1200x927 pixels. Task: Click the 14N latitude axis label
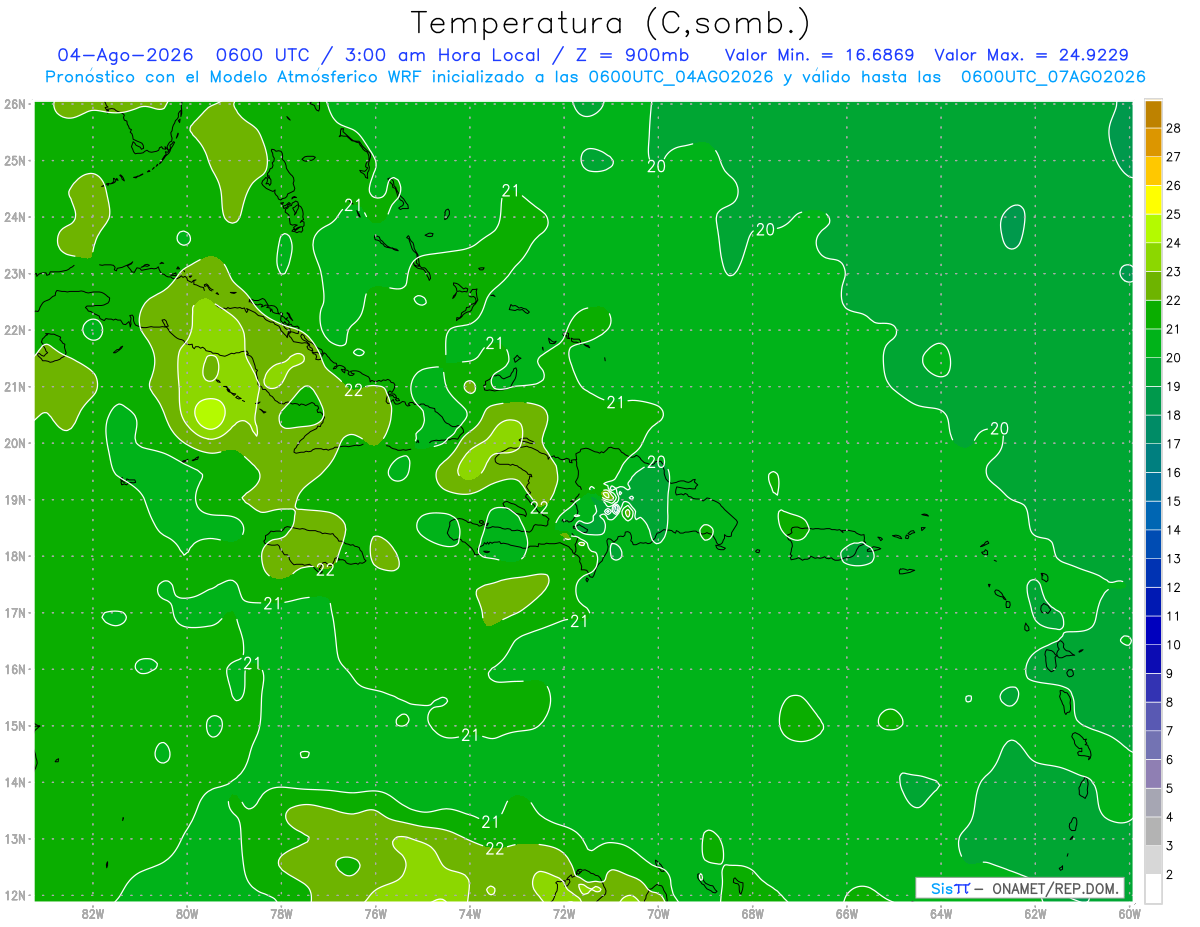pyautogui.click(x=15, y=782)
